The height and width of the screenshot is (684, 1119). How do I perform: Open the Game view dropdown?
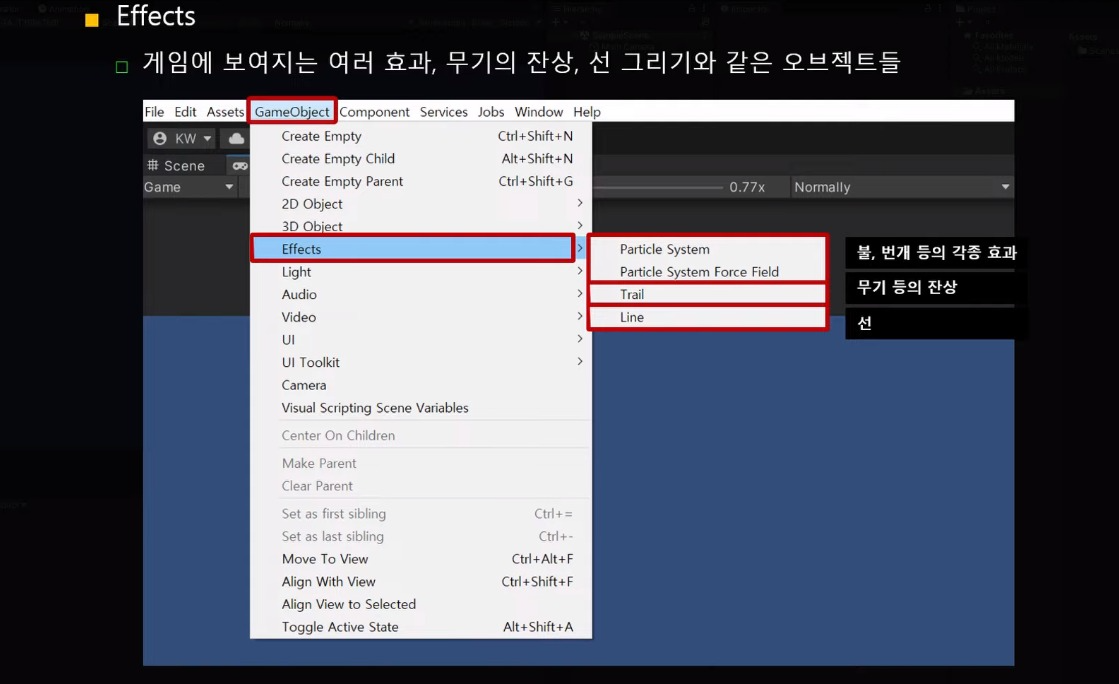[189, 187]
